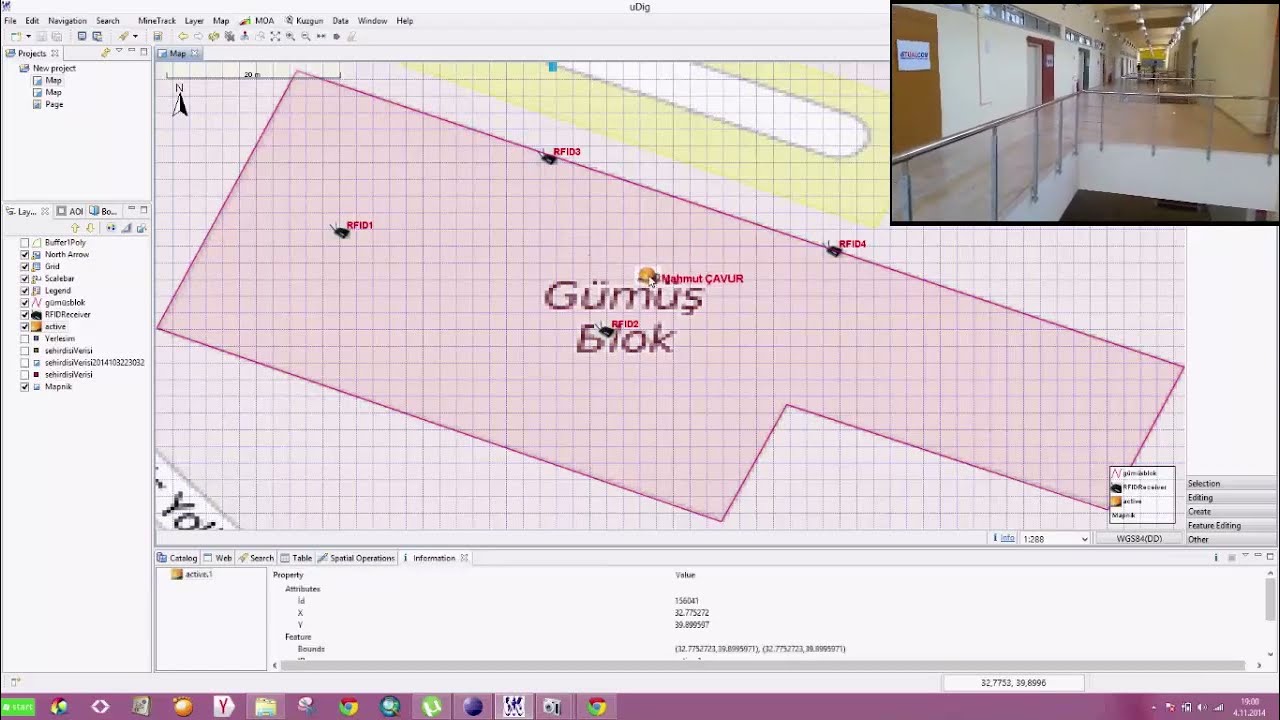
Task: Click the Information panel vertical scrollbar
Action: 1271,600
